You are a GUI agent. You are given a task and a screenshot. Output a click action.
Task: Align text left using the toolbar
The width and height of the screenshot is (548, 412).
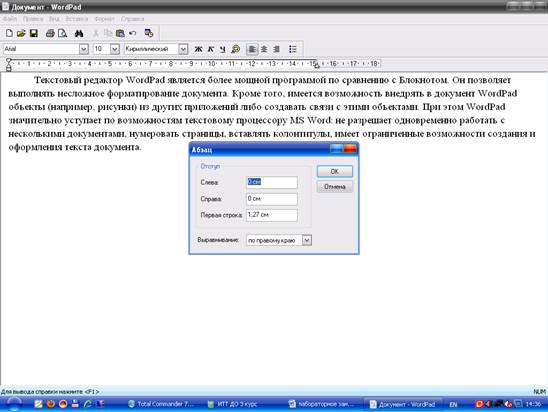(252, 49)
